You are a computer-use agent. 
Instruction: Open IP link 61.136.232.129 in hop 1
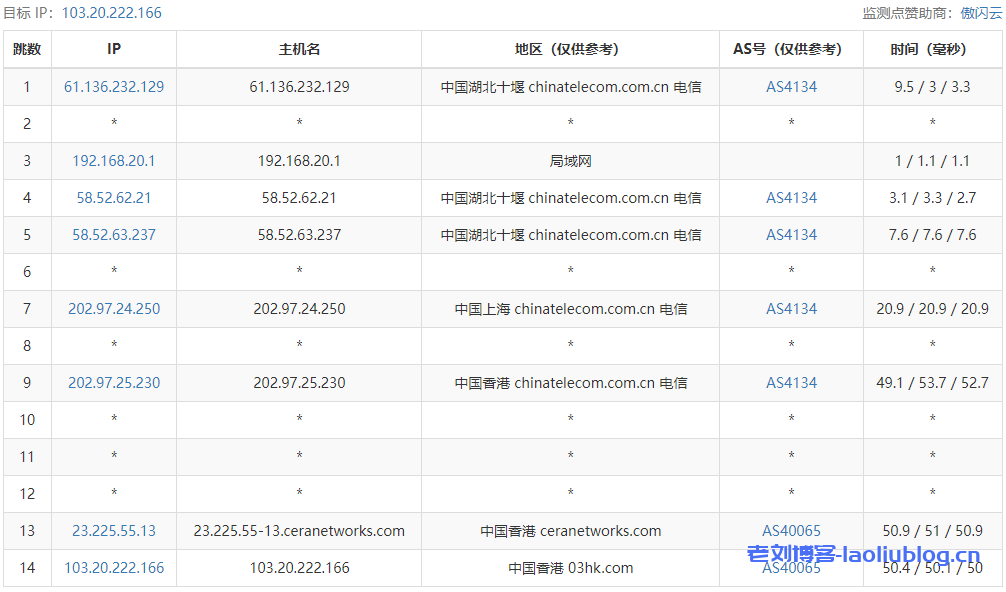click(114, 87)
